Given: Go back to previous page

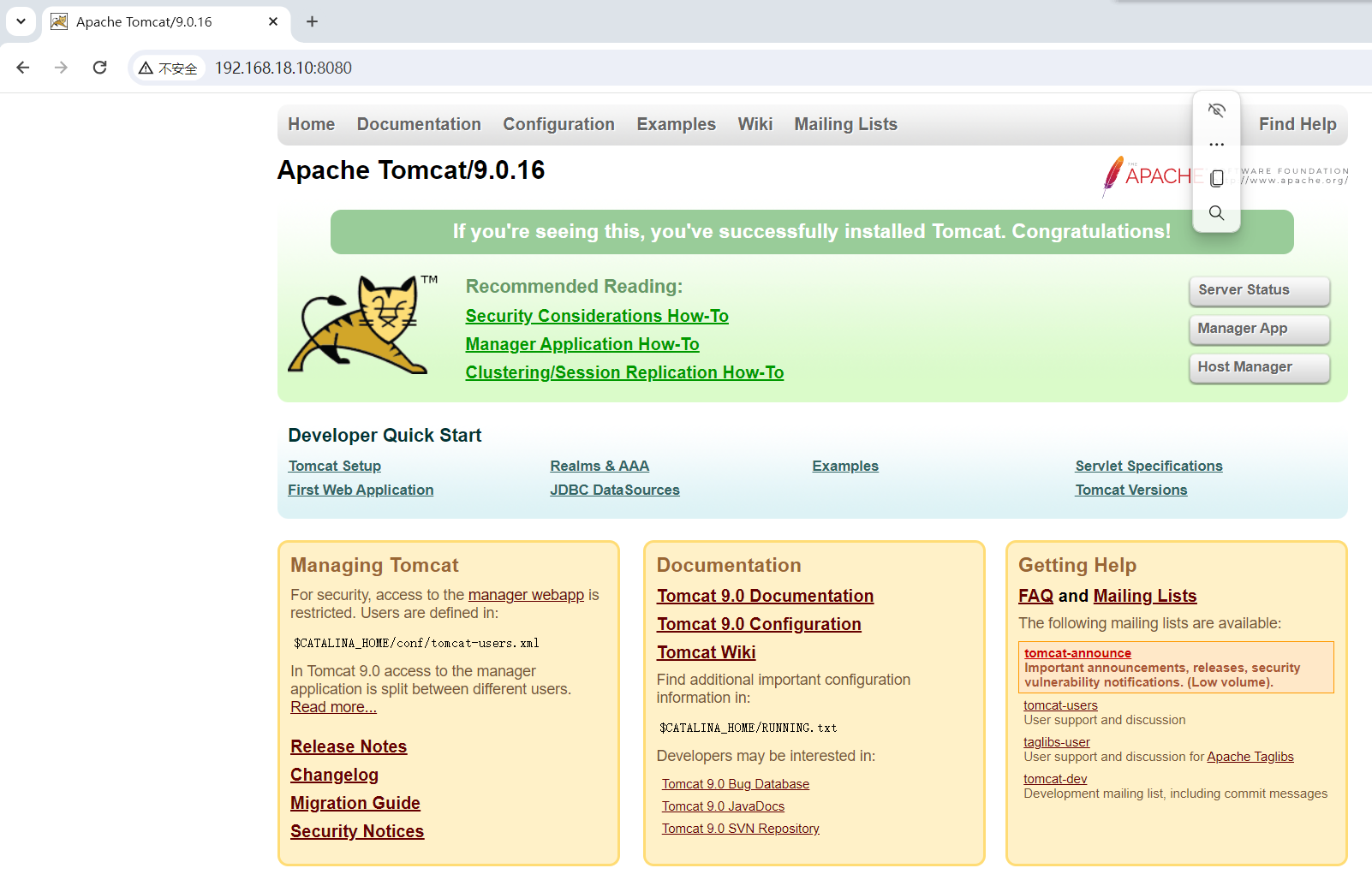Looking at the screenshot, I should [23, 68].
